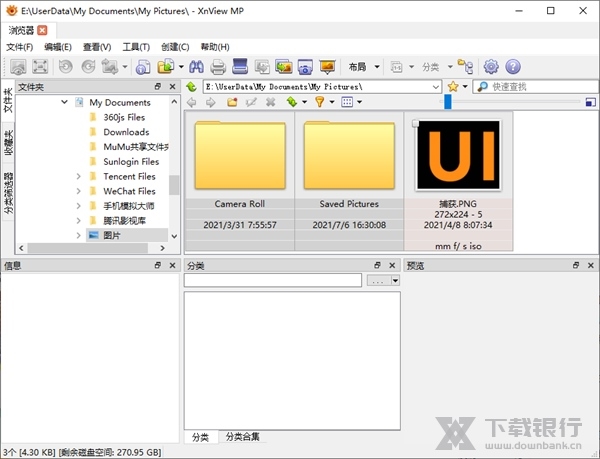Expand the Tencent Files tree node

coord(79,176)
